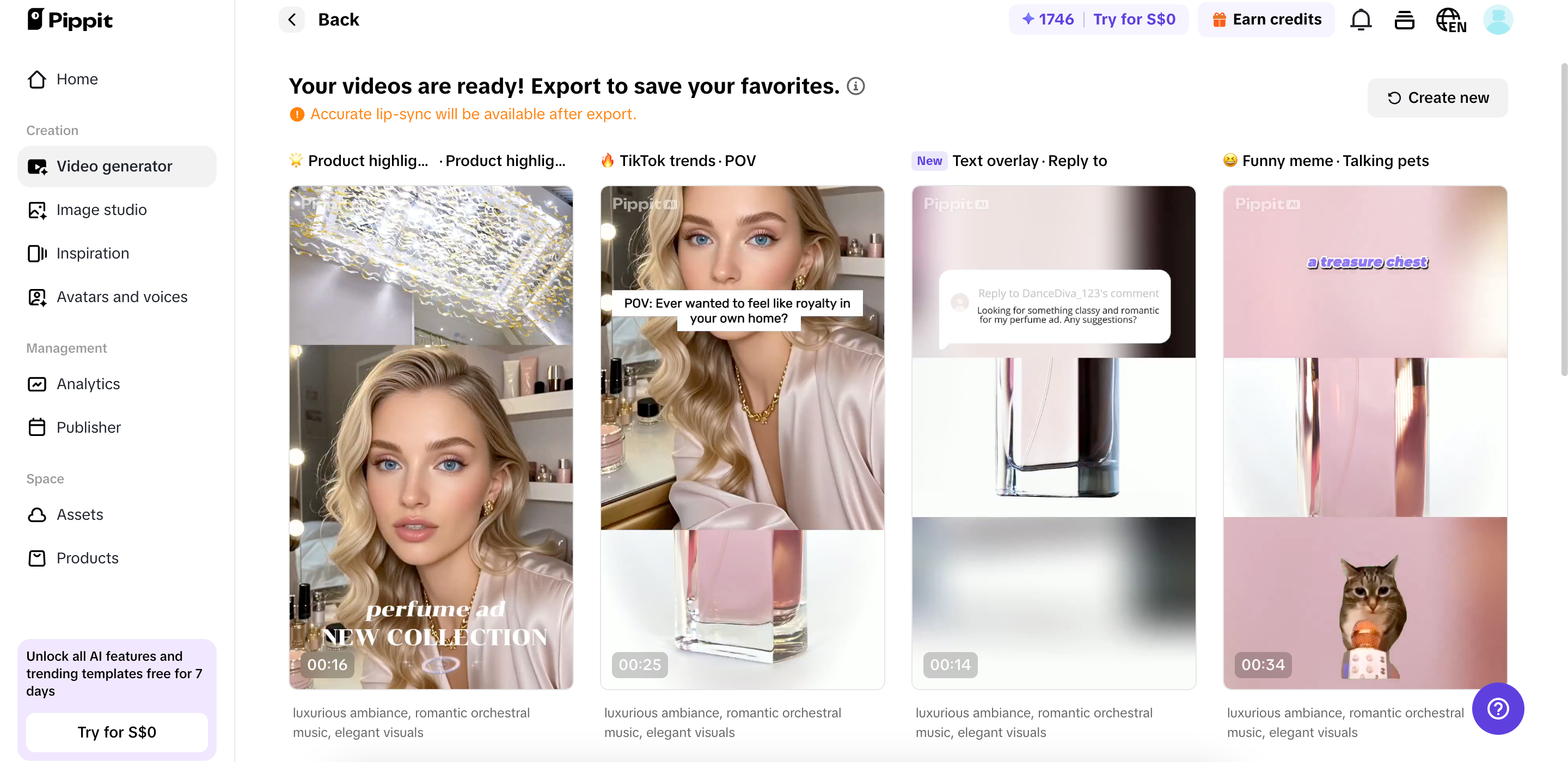Image resolution: width=1568 pixels, height=762 pixels.
Task: Click the info icon beside heading
Action: point(855,87)
